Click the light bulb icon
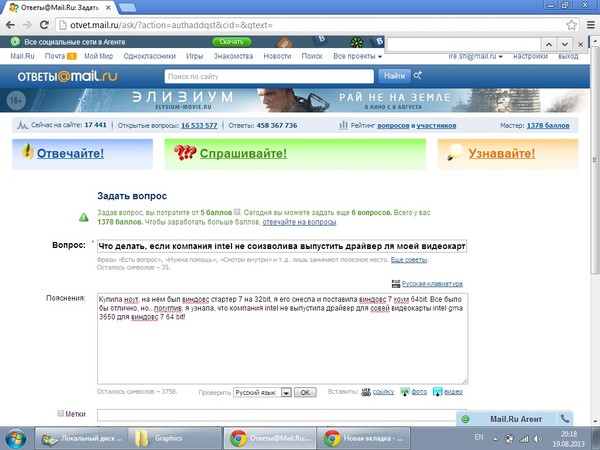Viewport: 600px width, 450px height. [x=455, y=152]
